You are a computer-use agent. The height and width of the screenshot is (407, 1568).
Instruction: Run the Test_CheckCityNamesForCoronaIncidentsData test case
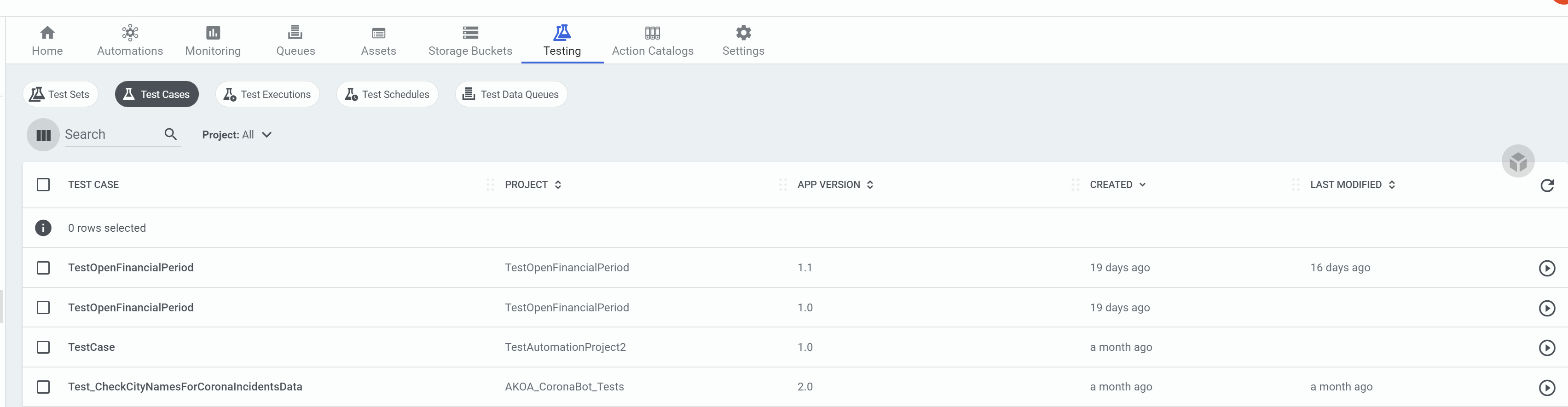pyautogui.click(x=1547, y=388)
